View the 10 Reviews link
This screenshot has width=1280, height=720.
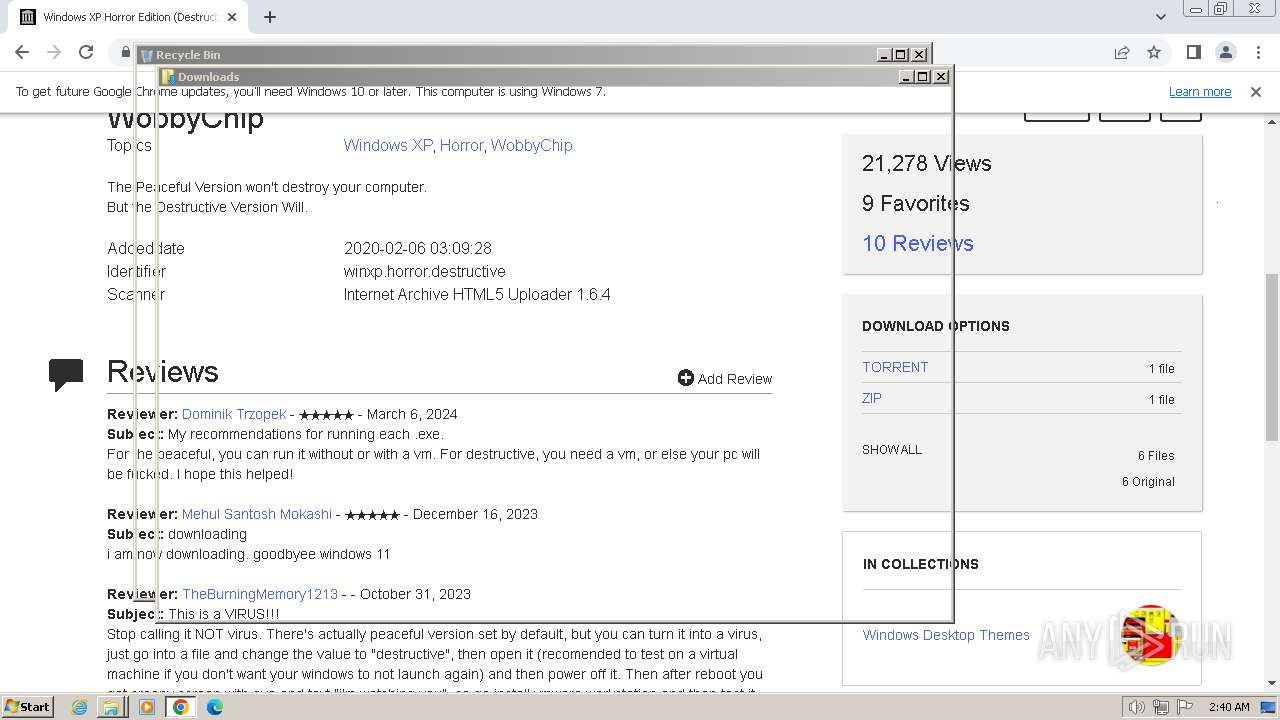(917, 243)
